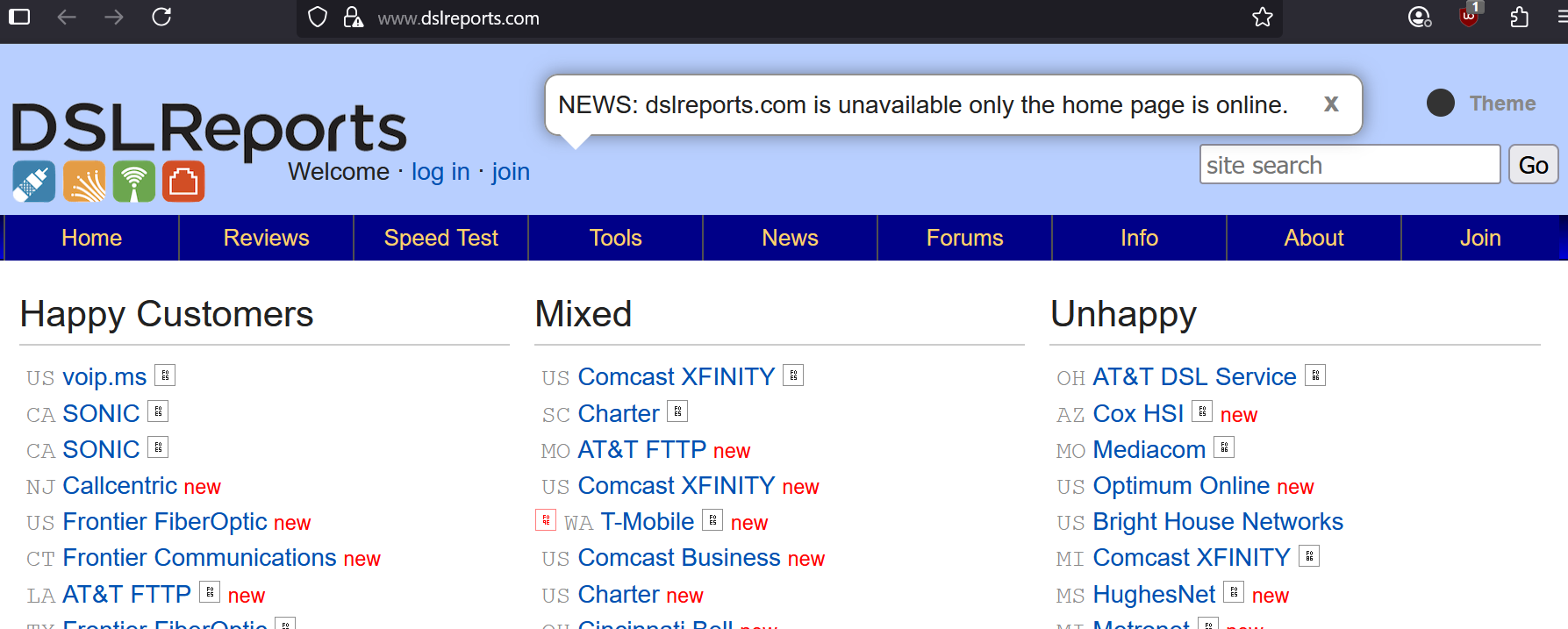Screen dimensions: 1568x629
Task: Reload the page with the refresh icon
Action: point(161,17)
